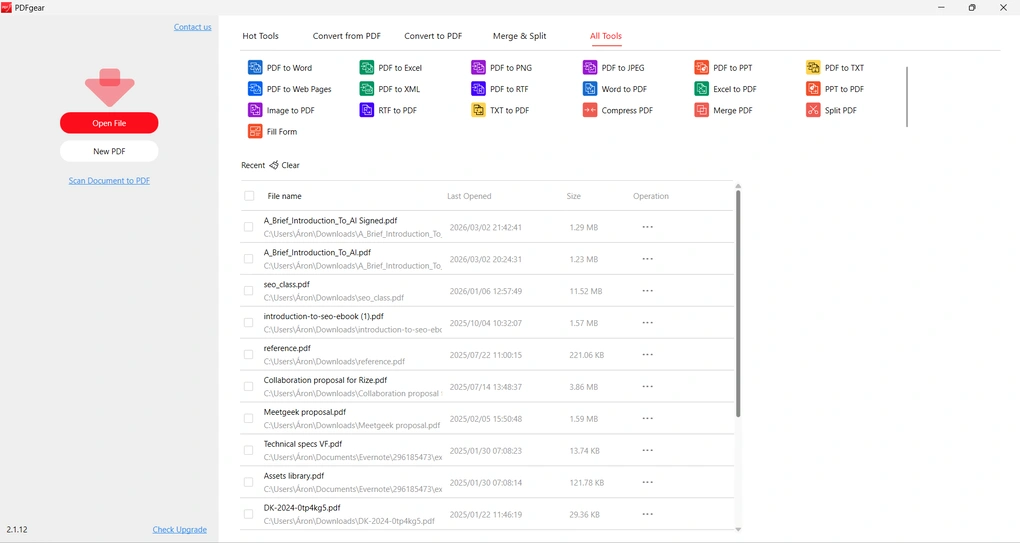Check the box for A_Brief_Introduction_To_AI Signed.pdf

pyautogui.click(x=248, y=227)
